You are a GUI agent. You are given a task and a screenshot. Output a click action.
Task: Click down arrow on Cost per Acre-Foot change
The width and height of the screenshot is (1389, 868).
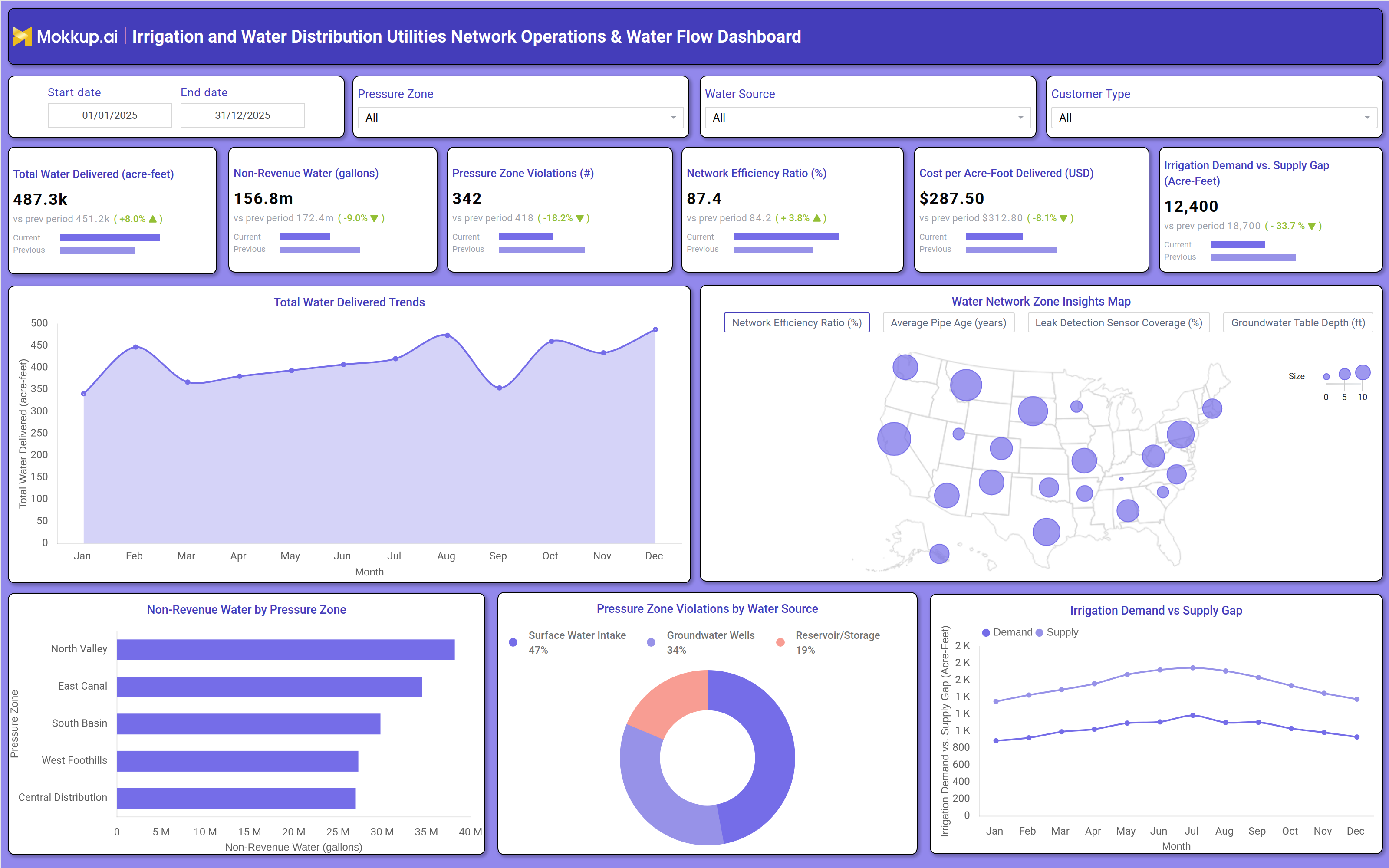point(1063,219)
